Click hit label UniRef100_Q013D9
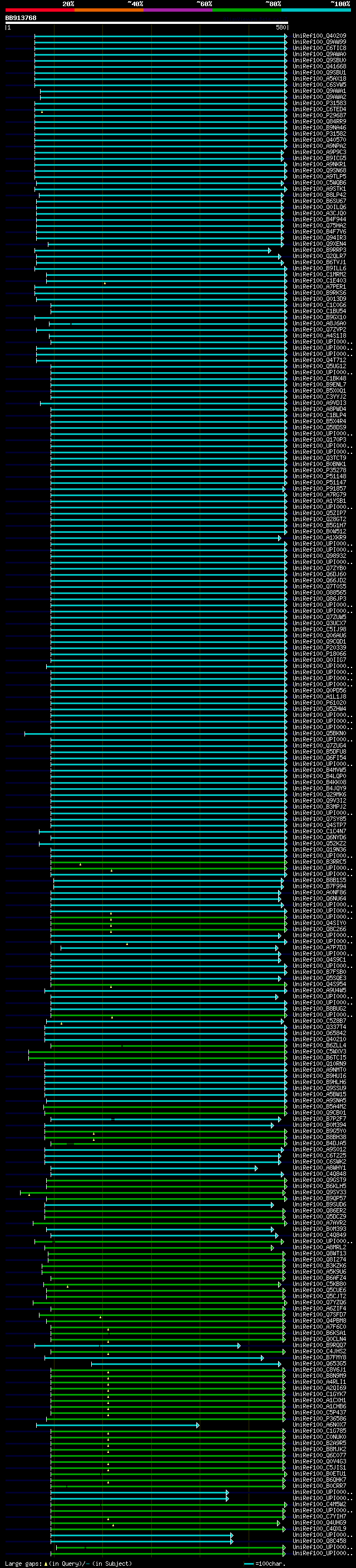 tap(319, 299)
